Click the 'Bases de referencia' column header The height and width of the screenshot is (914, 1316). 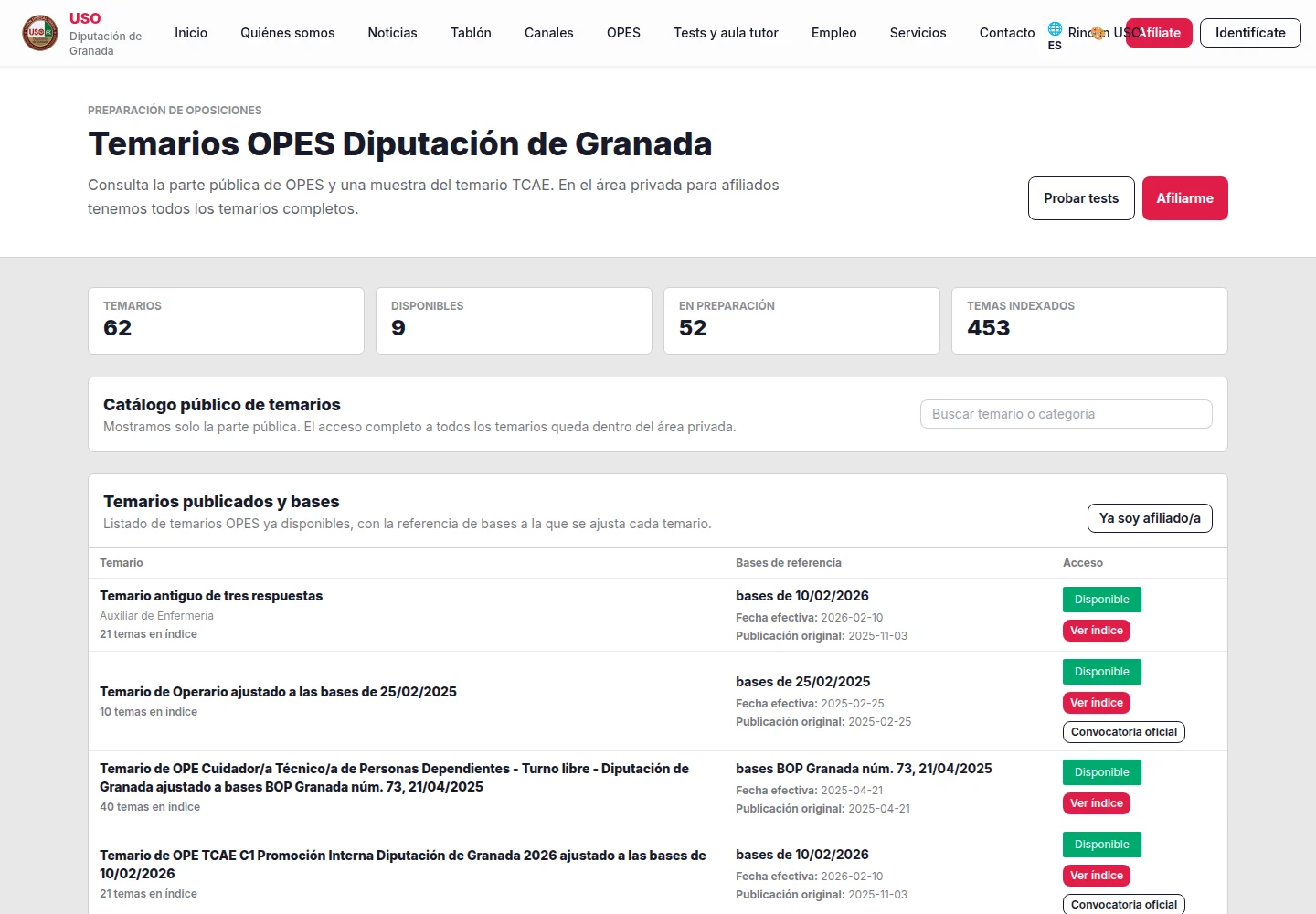(789, 563)
